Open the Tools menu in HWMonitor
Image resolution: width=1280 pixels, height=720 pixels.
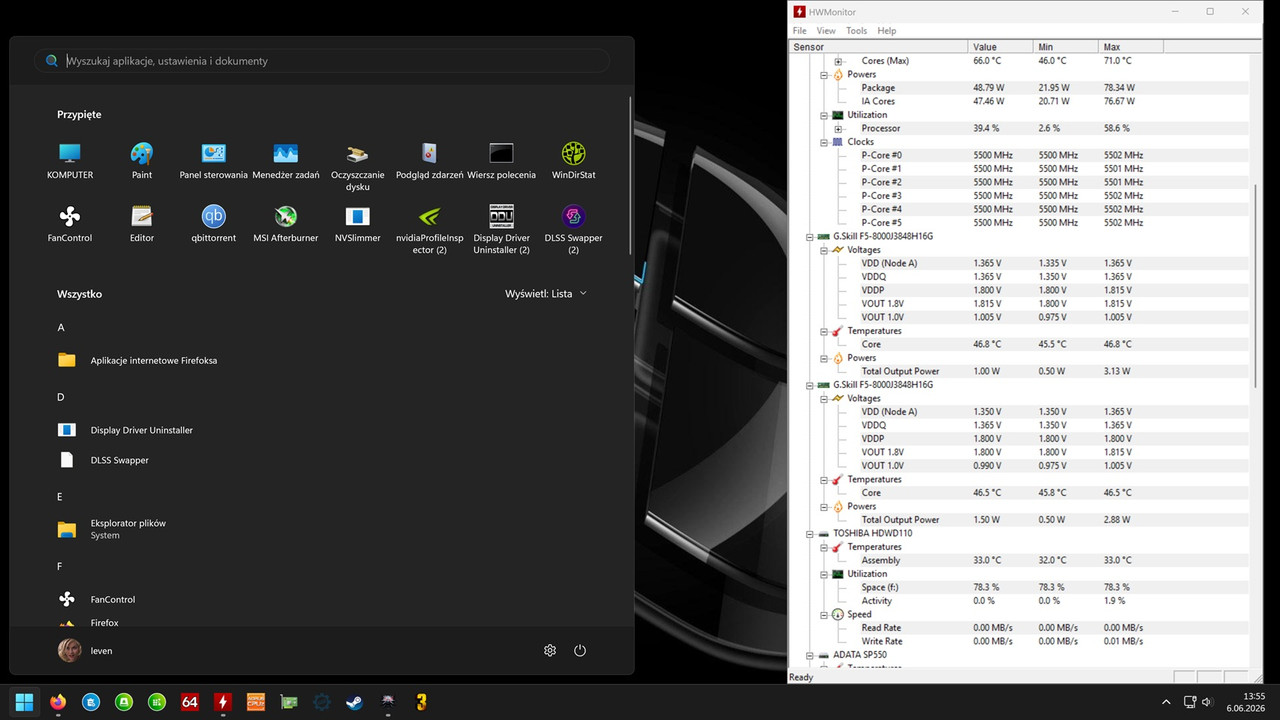coord(856,31)
